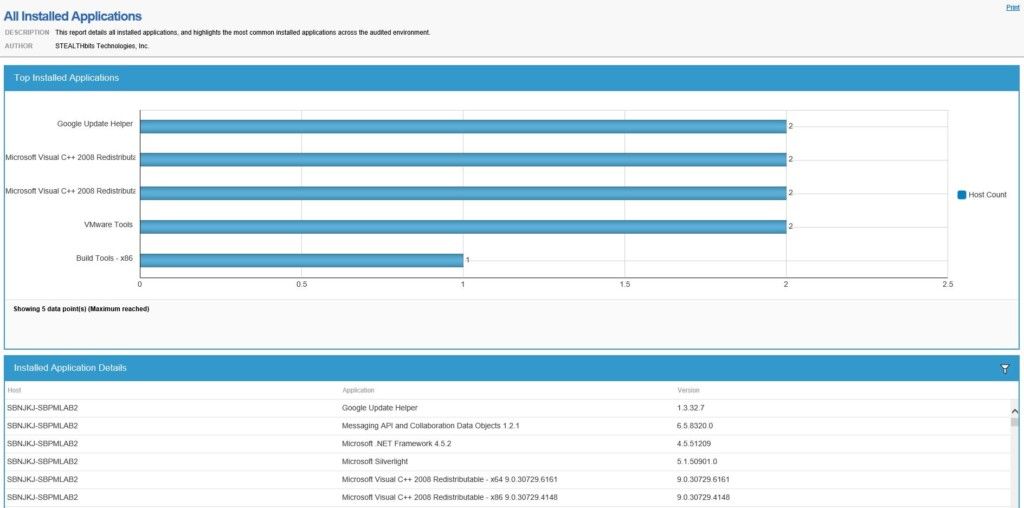Click the Print link
Screen dimensions: 1024x508
pyautogui.click(x=1012, y=8)
